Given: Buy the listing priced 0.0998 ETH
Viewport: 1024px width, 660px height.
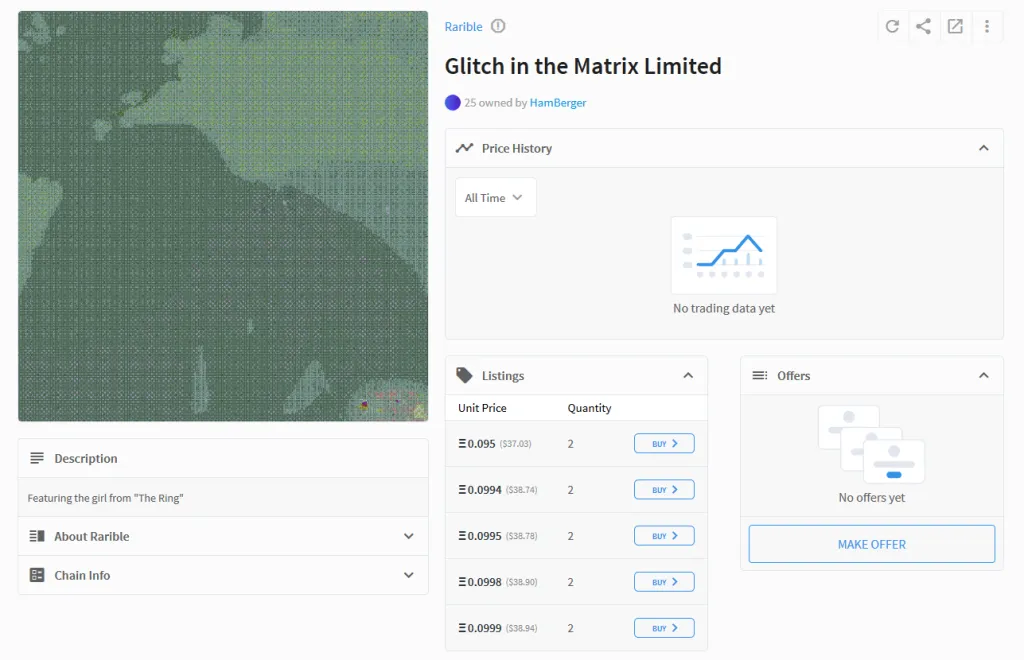Looking at the screenshot, I should point(664,582).
